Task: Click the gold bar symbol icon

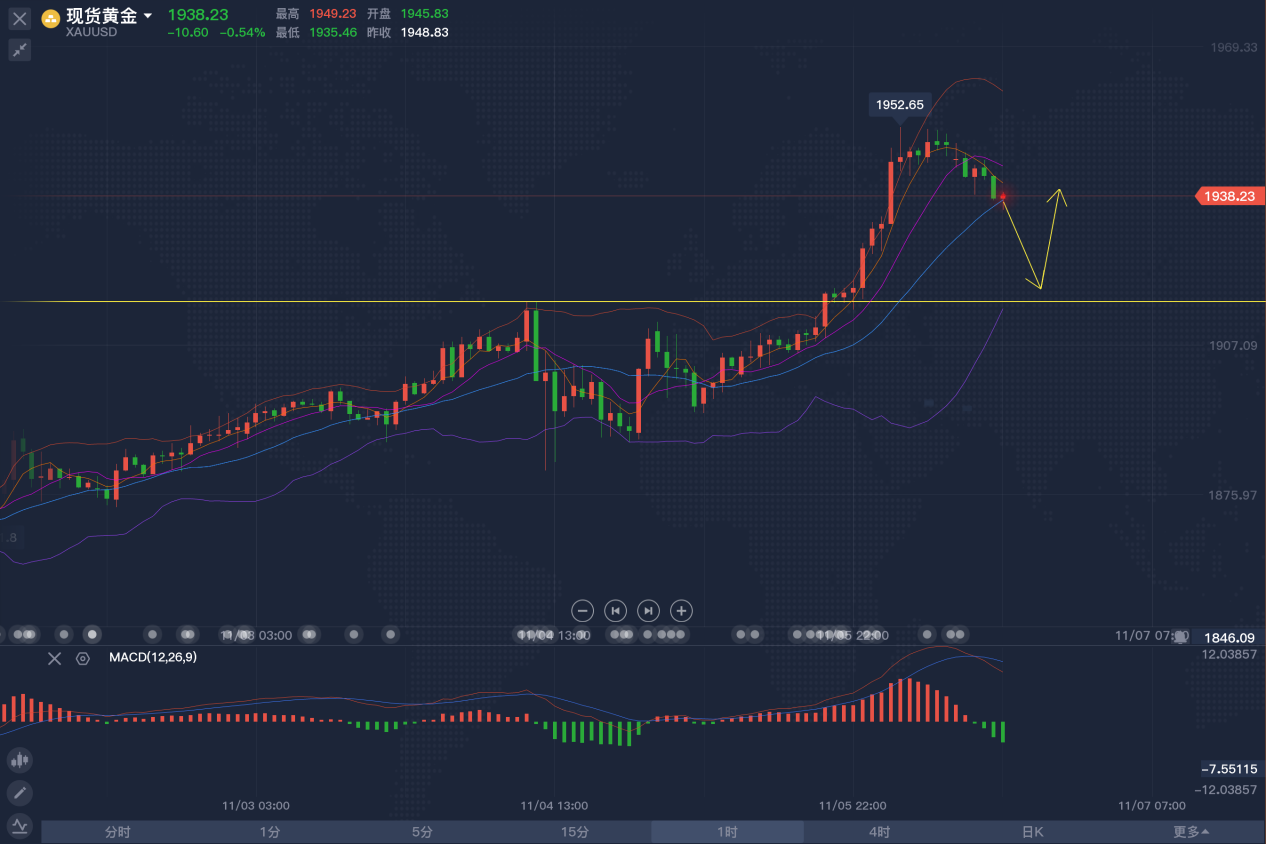Action: click(50, 17)
